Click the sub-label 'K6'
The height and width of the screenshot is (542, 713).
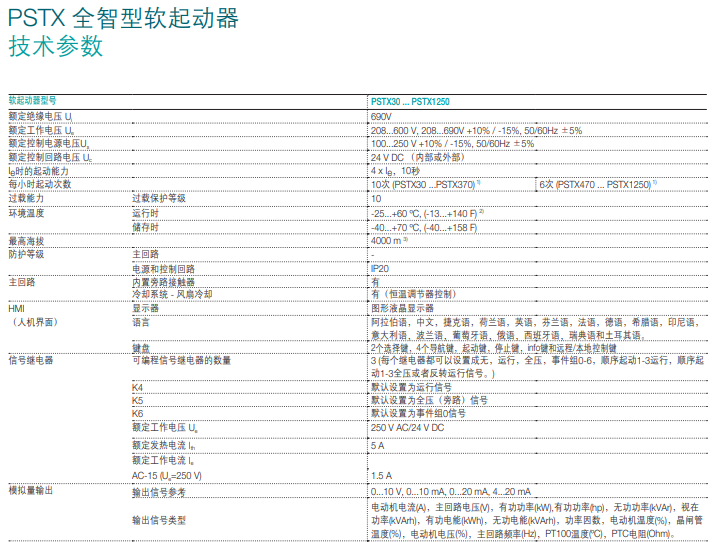[137, 414]
